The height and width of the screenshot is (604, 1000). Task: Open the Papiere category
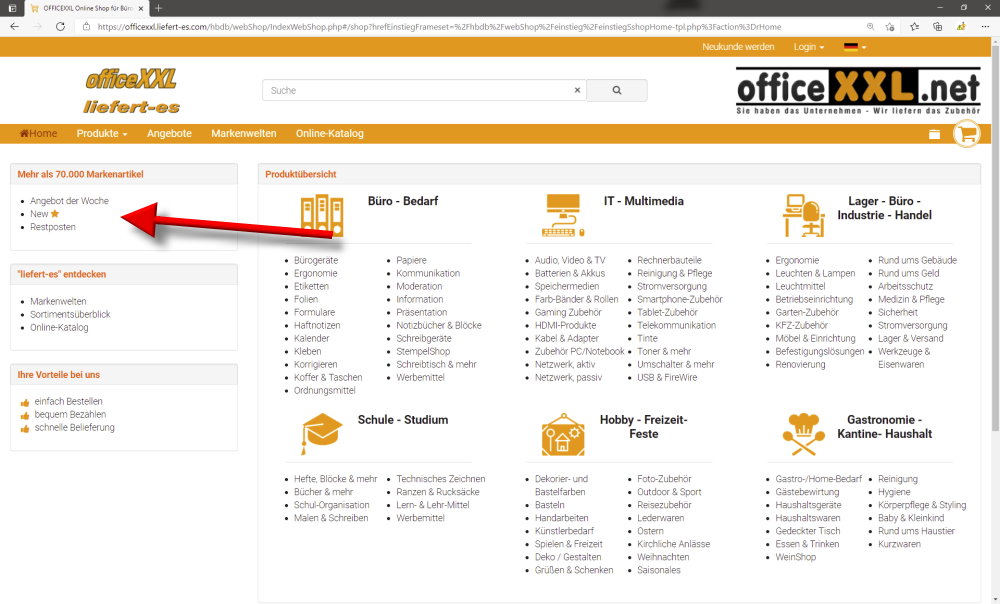pyautogui.click(x=411, y=260)
